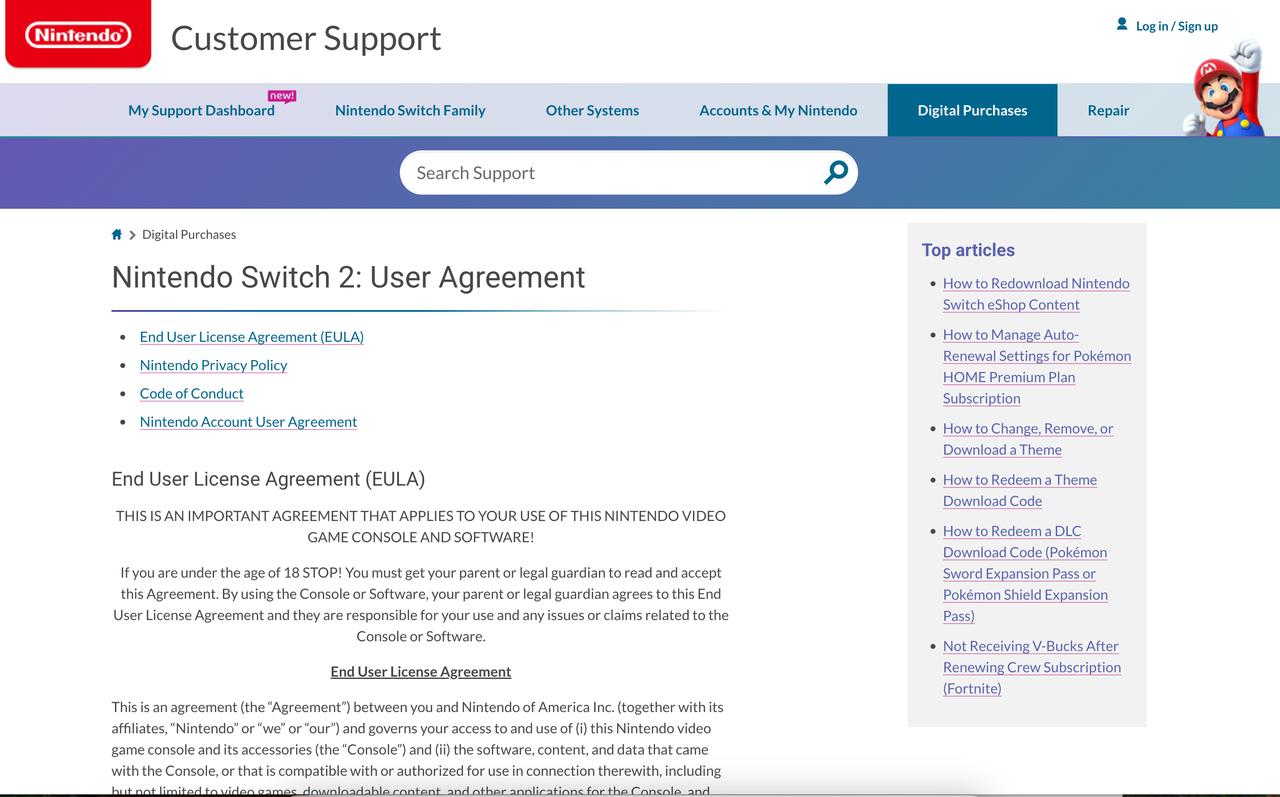The image size is (1280, 797).
Task: Click the user account icon beside Log in
Action: coord(1122,24)
